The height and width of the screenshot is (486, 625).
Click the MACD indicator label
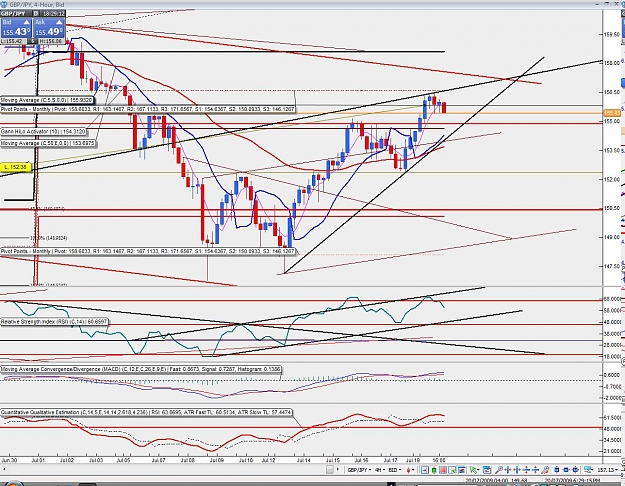pyautogui.click(x=141, y=370)
